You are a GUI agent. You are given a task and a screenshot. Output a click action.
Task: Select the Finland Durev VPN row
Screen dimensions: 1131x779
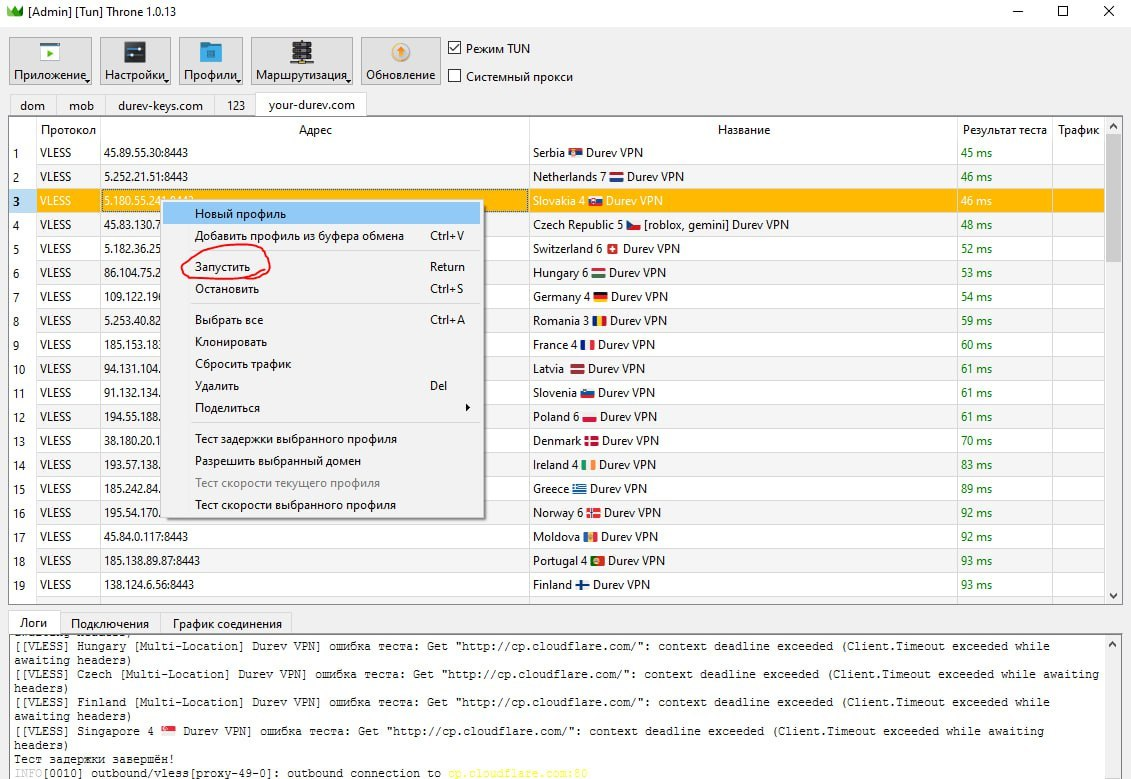pos(556,585)
